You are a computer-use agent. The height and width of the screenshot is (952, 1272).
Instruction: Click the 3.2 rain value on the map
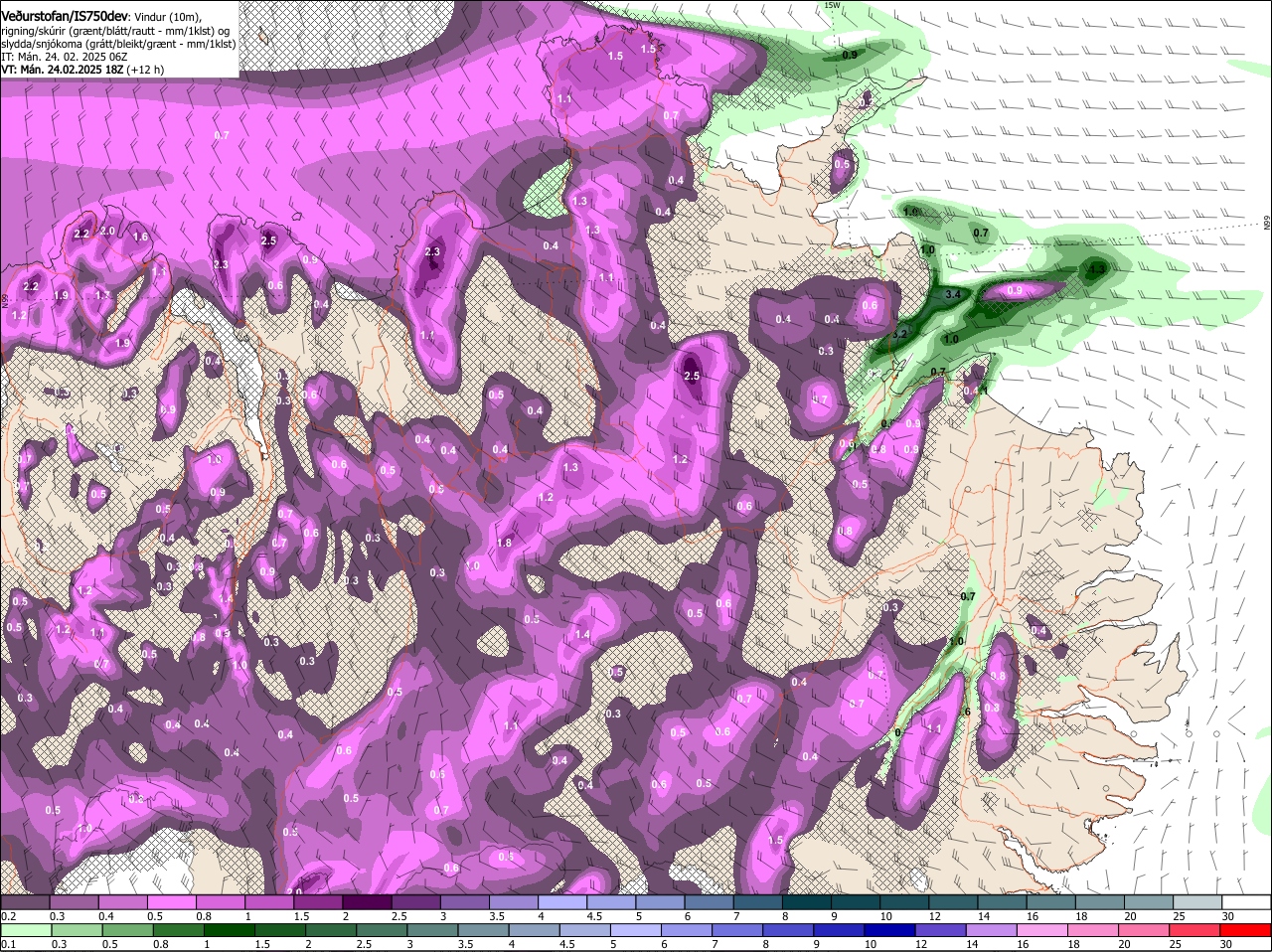pos(900,333)
